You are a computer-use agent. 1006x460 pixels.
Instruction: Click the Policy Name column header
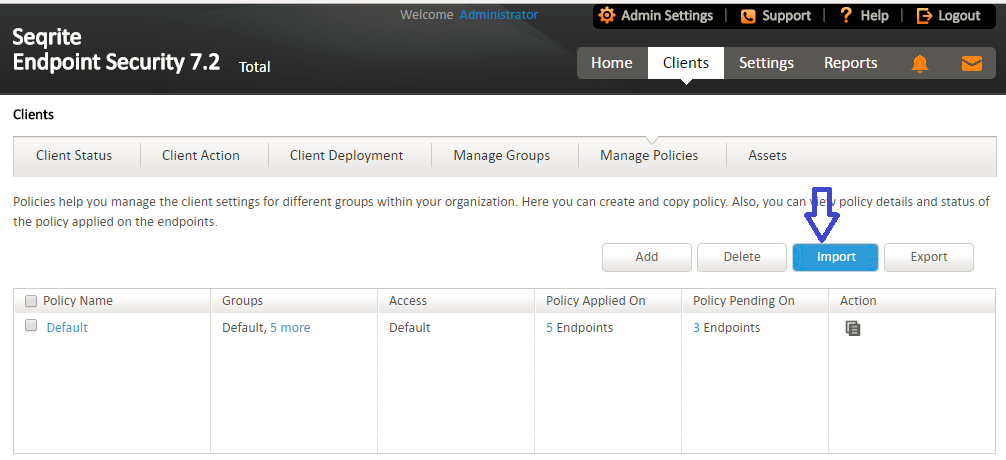pyautogui.click(x=78, y=301)
